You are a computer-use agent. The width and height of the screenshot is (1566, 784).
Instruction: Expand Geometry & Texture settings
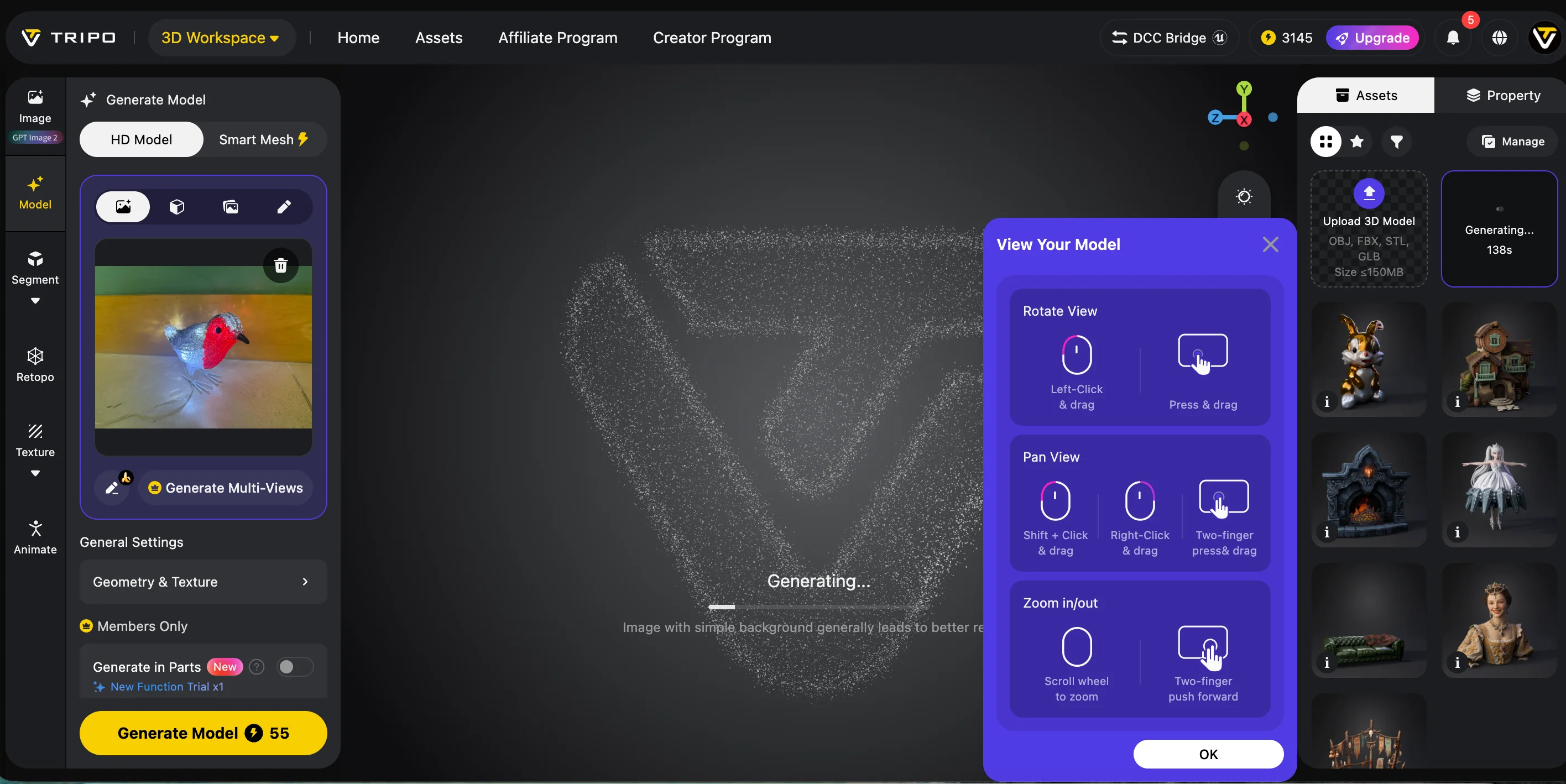(203, 582)
